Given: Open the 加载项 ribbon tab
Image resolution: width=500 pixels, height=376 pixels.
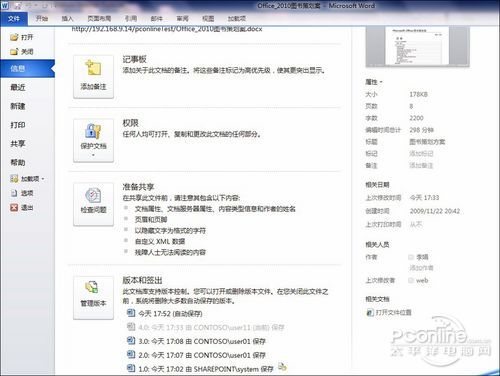Looking at the screenshot, I should tap(237, 19).
